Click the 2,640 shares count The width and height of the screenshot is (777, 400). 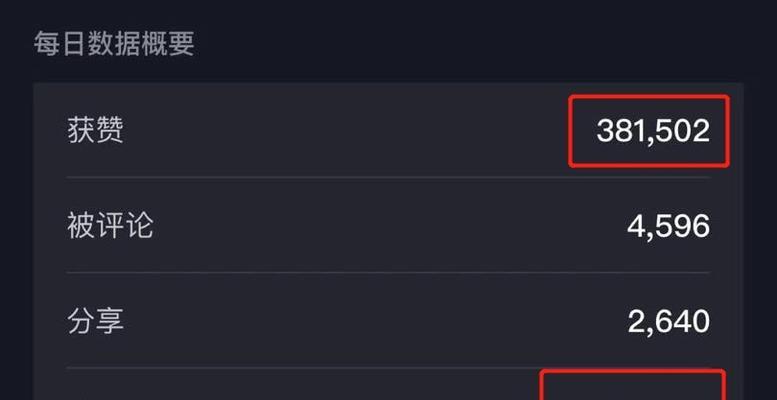tap(668, 322)
